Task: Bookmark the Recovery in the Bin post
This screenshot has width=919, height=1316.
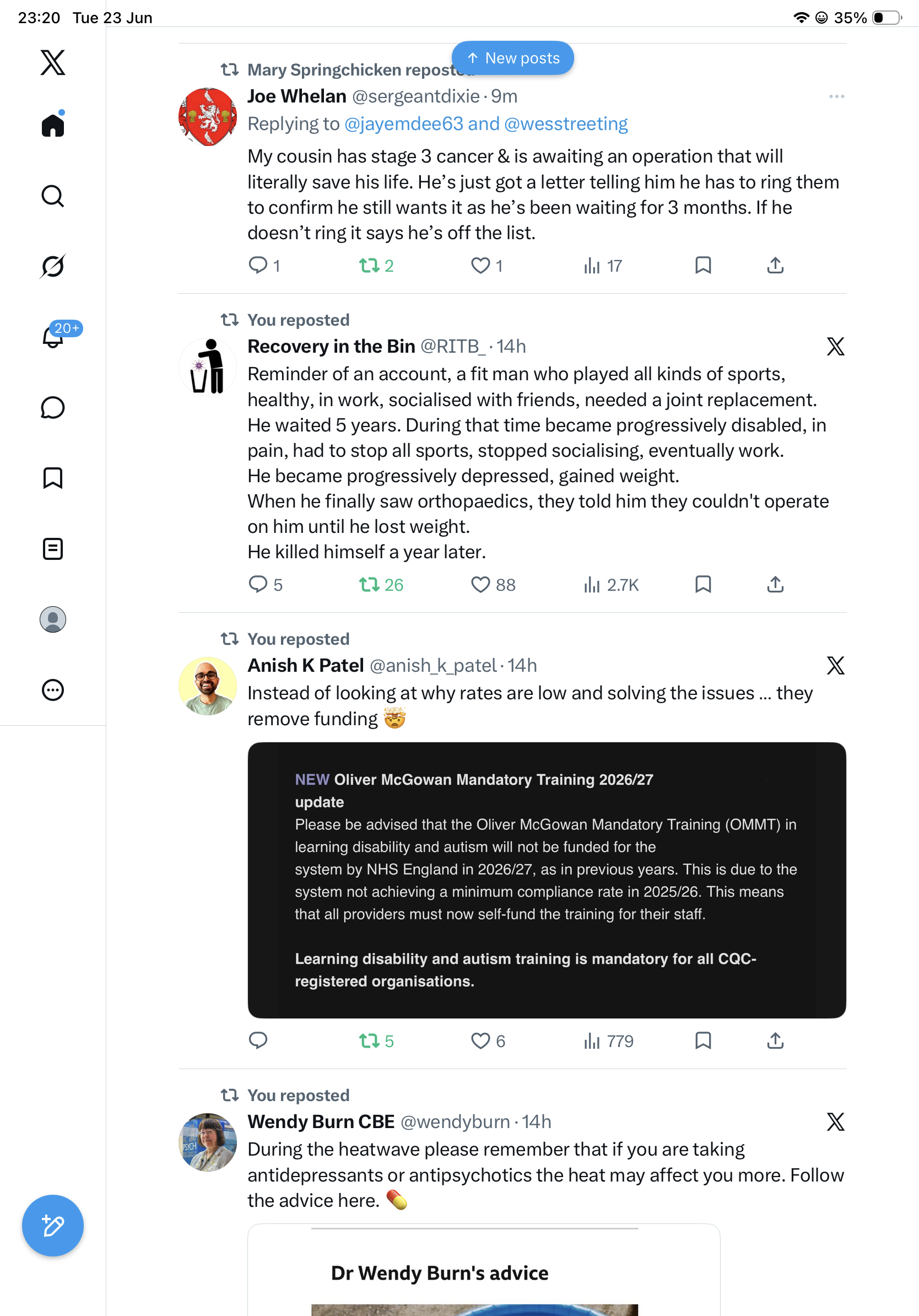Action: click(703, 585)
